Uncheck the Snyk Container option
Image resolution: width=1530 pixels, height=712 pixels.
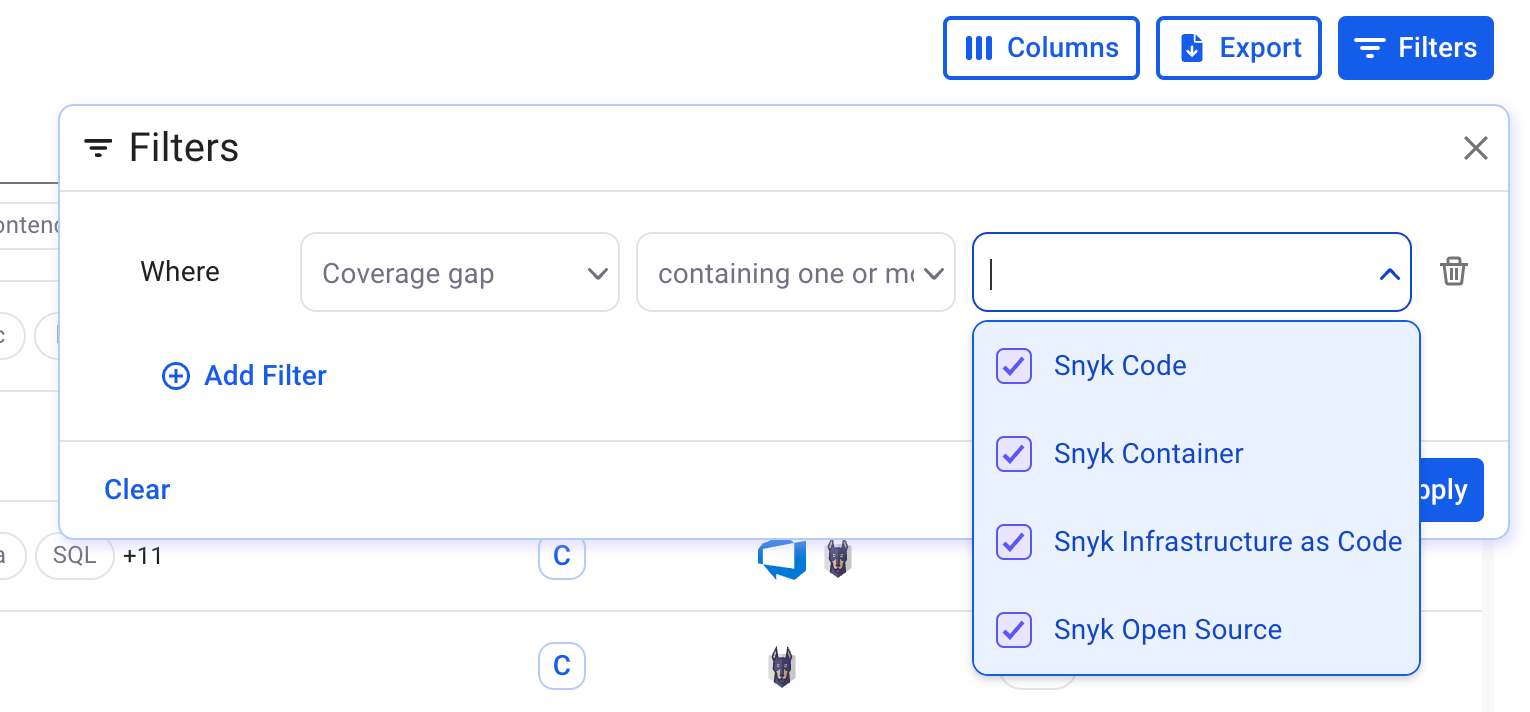click(1014, 454)
